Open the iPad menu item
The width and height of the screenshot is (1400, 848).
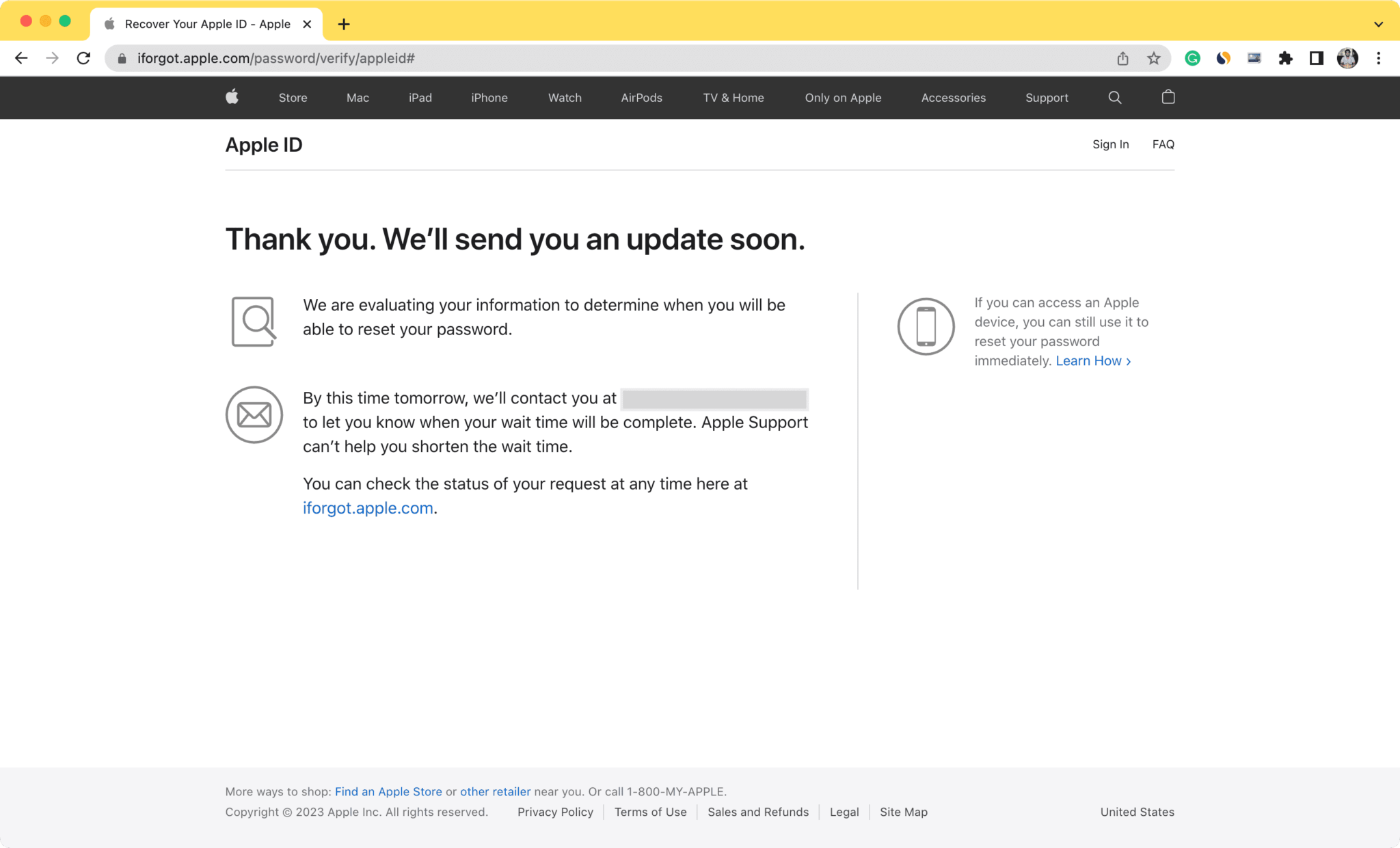420,98
